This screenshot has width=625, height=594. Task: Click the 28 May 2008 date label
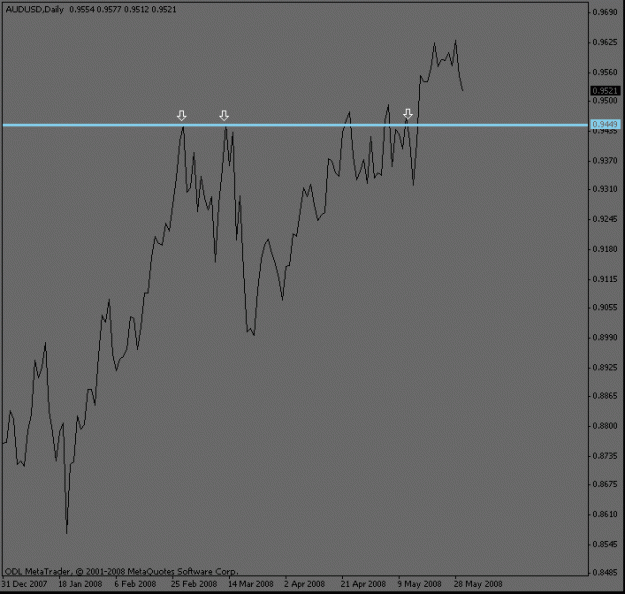478,584
